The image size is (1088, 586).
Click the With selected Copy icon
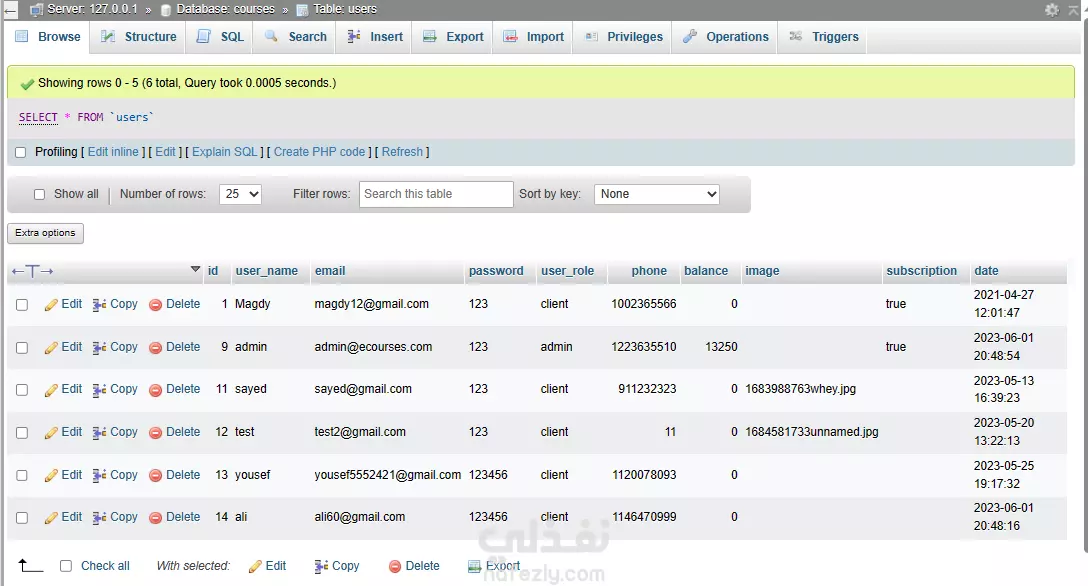pos(321,567)
